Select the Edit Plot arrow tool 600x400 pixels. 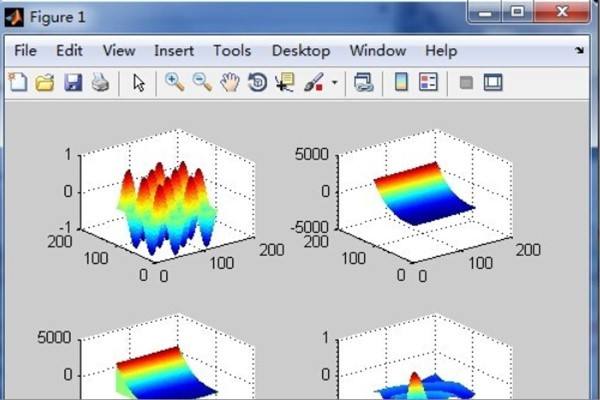click(x=139, y=83)
